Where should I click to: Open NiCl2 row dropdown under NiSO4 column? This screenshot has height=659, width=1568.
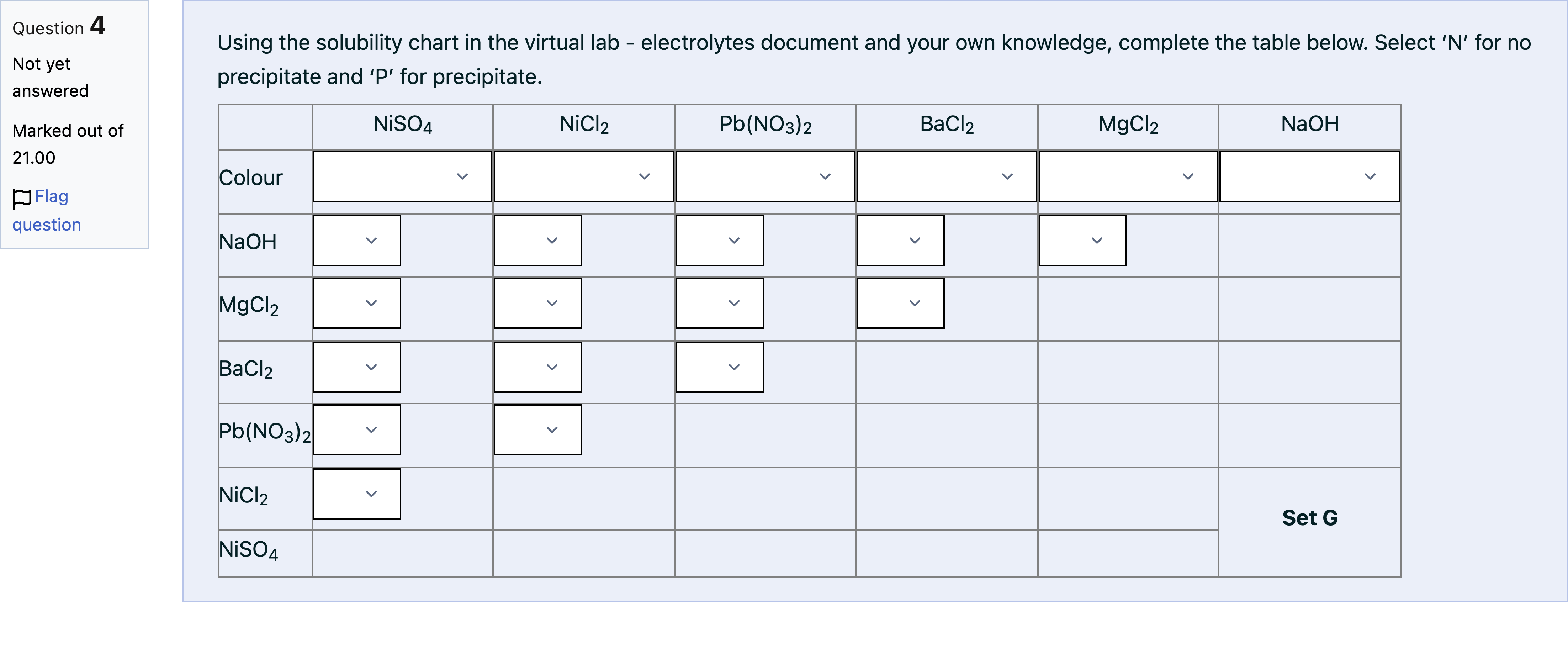pyautogui.click(x=357, y=494)
